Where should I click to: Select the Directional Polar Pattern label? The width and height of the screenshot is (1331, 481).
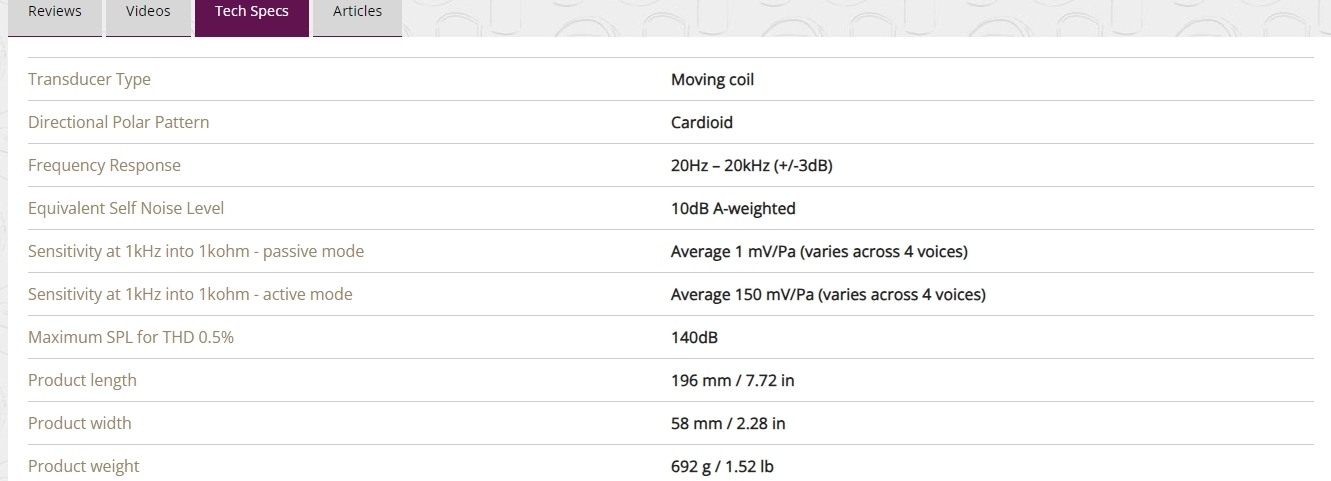(x=118, y=122)
